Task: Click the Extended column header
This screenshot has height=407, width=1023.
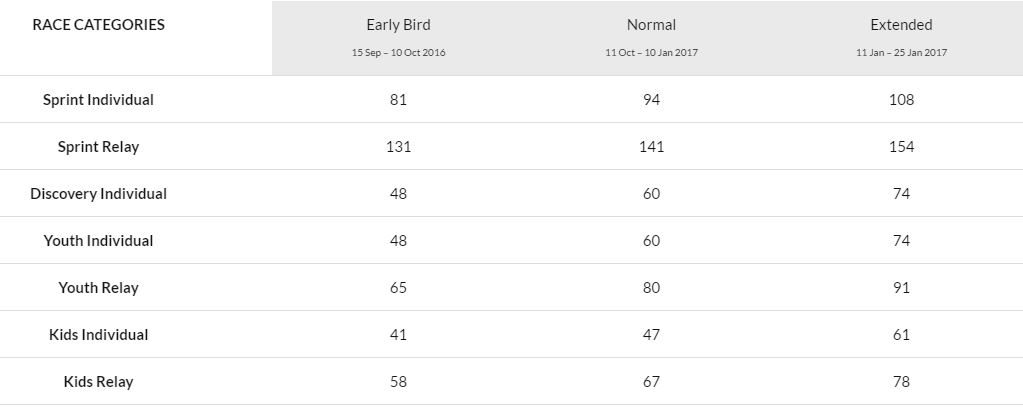Action: click(x=901, y=25)
